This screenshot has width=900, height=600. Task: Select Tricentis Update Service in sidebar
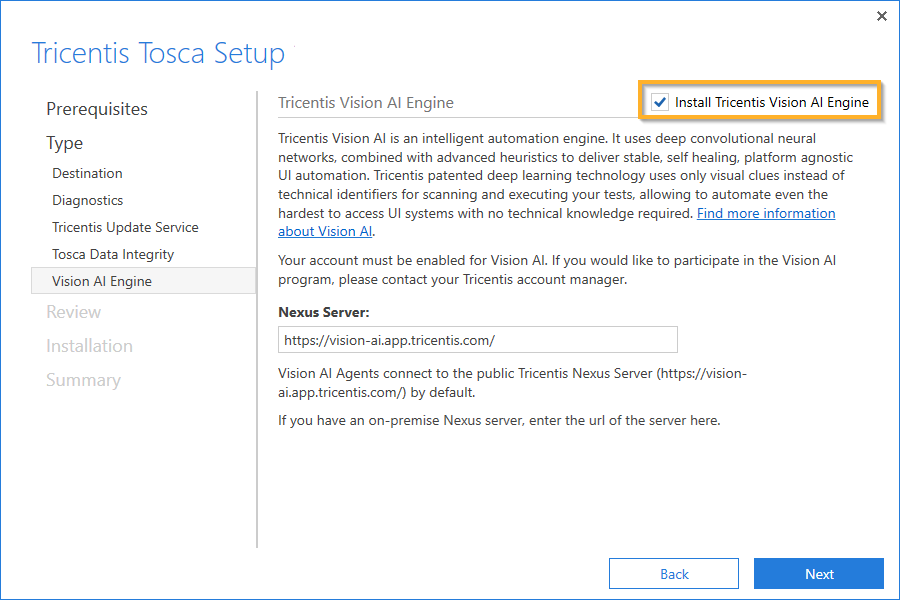[126, 227]
